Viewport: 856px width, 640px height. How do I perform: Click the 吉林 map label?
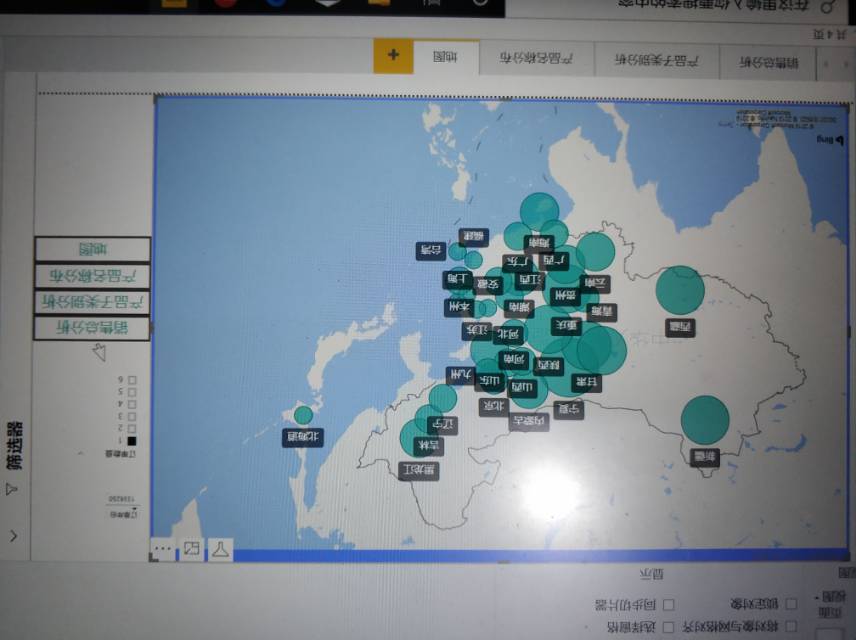click(x=429, y=446)
